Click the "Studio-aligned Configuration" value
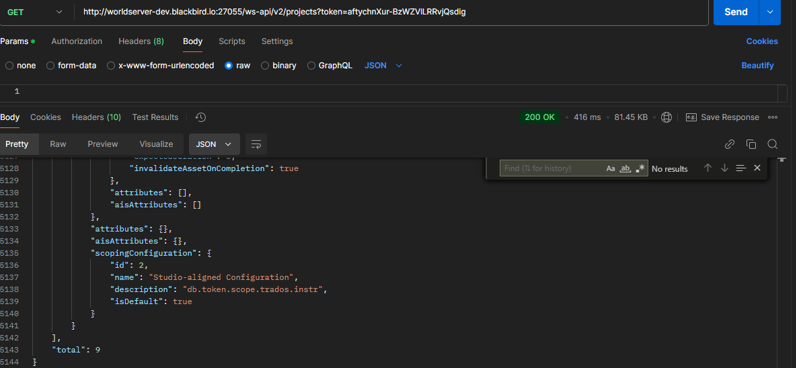The image size is (796, 368). click(x=222, y=277)
